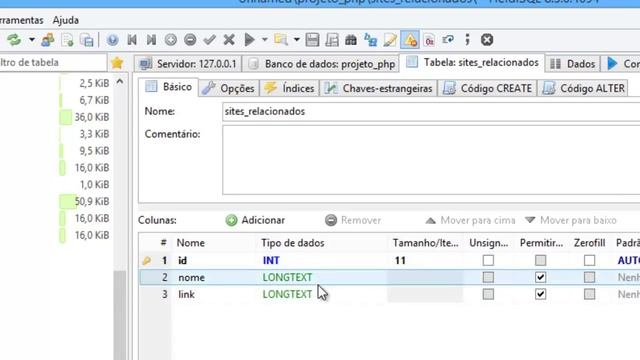Viewport: 640px width, 360px height.
Task: Open the Chaves-estrangeiras tab
Action: [378, 88]
